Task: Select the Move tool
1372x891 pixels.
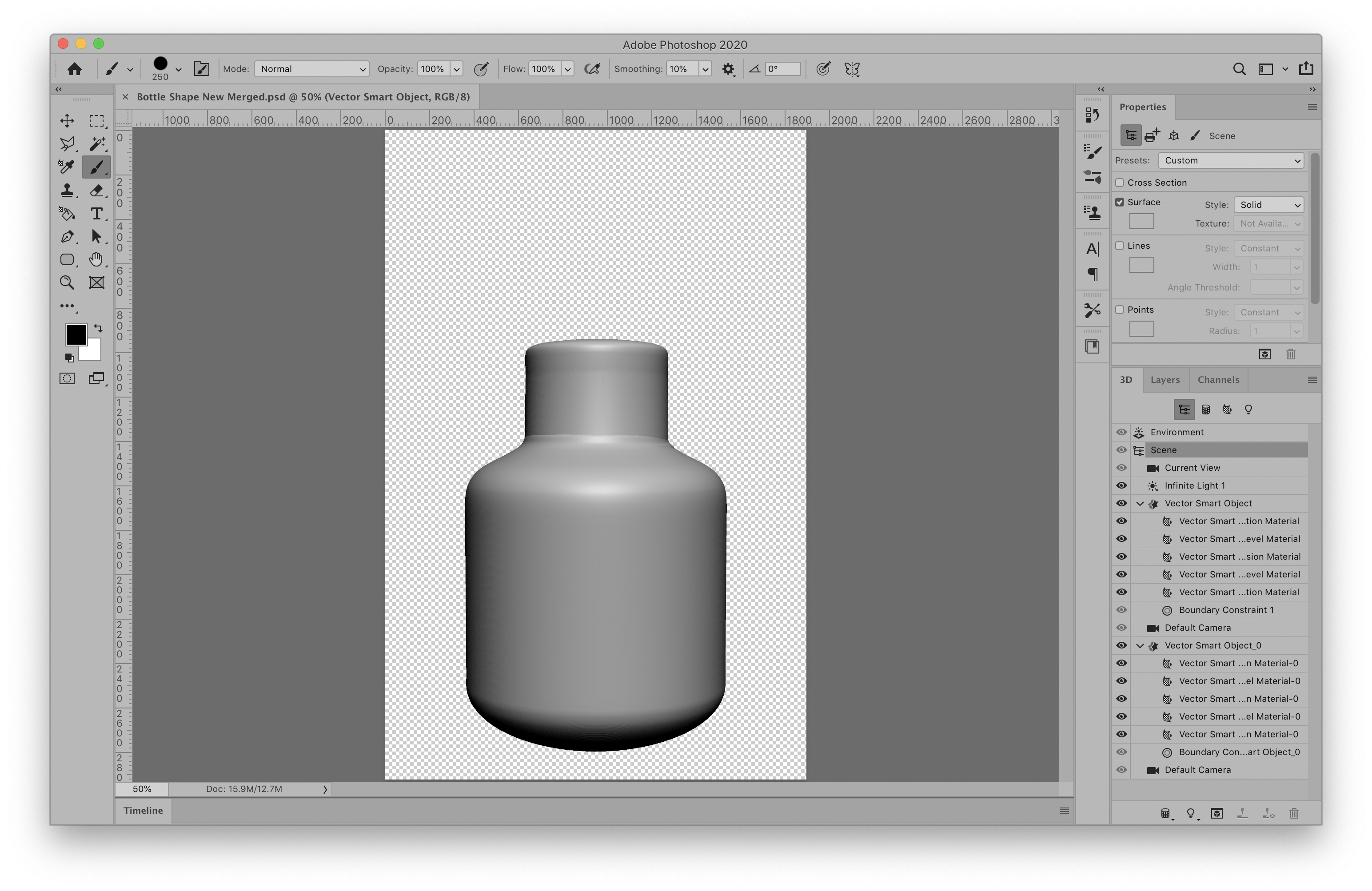Action: point(67,120)
